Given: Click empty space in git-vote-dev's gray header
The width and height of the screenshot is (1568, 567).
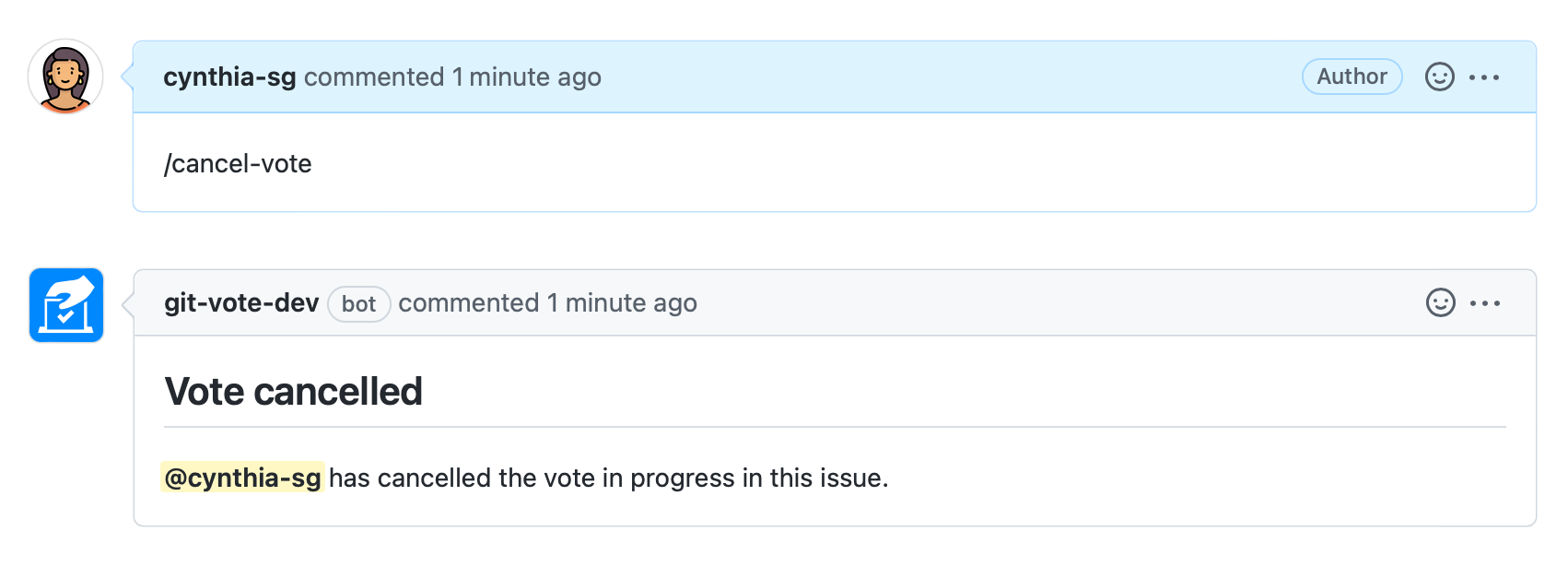Looking at the screenshot, I should click(1059, 303).
